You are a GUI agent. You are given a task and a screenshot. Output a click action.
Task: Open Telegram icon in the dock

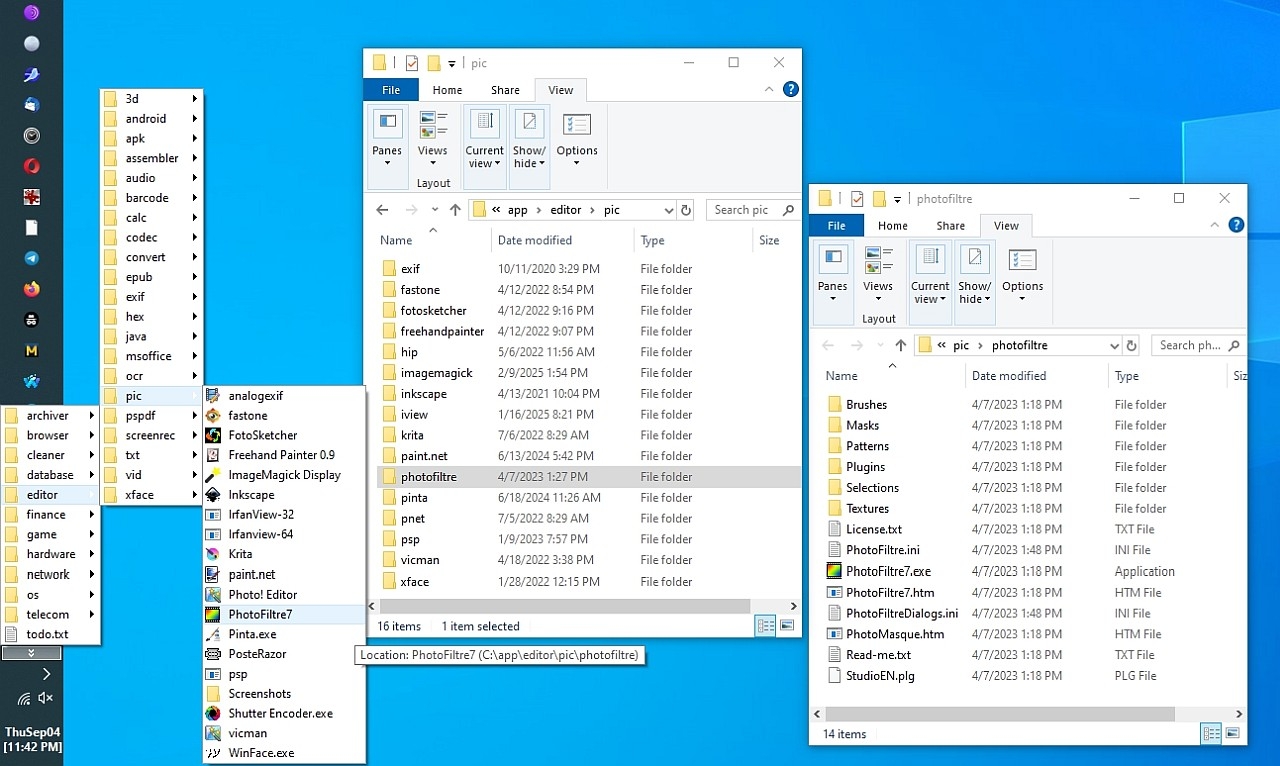(x=31, y=258)
